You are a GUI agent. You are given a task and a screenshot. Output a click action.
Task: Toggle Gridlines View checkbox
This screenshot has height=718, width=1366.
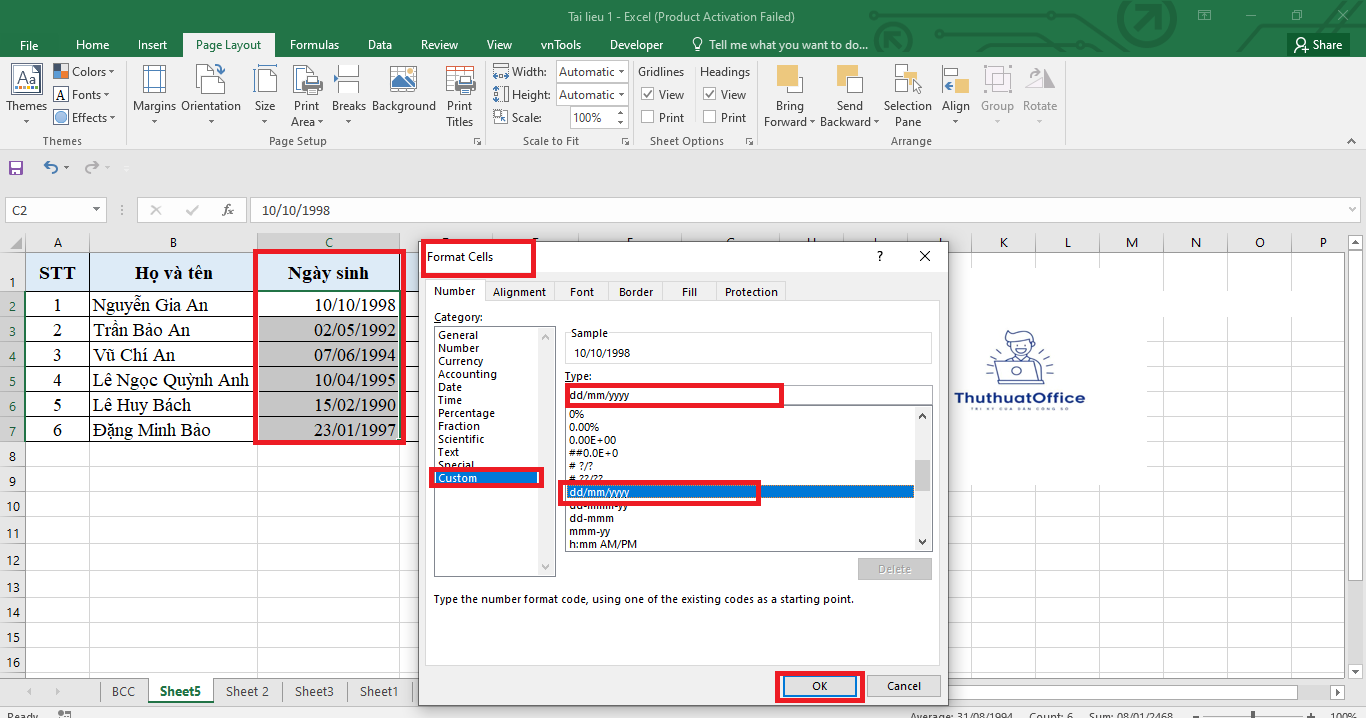648,95
